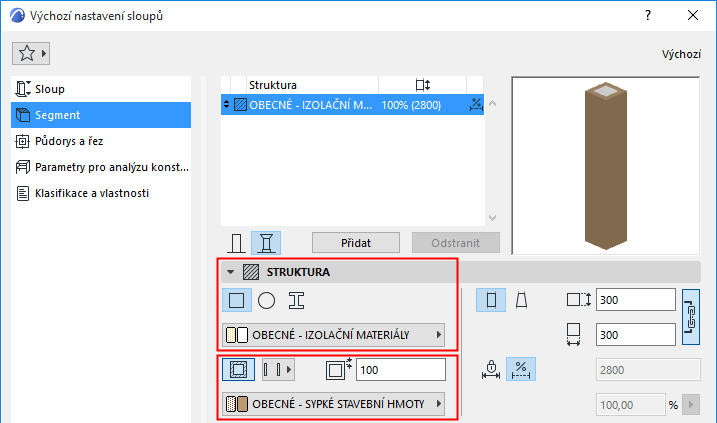Select percentage segment length icon

[x=521, y=369]
